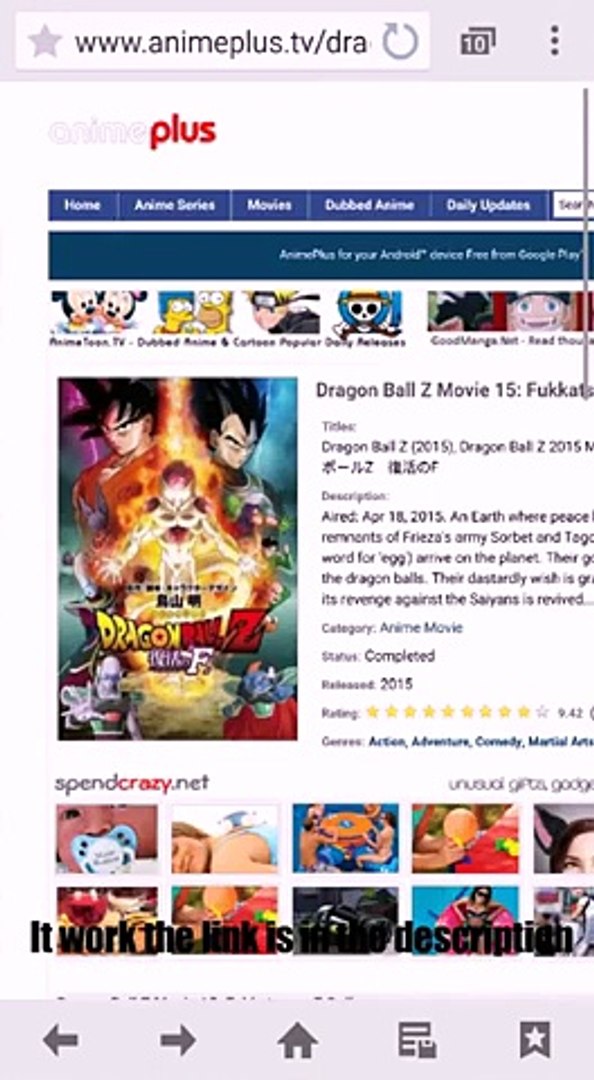The width and height of the screenshot is (594, 1080).
Task: Click the star rating bar
Action: point(458,712)
